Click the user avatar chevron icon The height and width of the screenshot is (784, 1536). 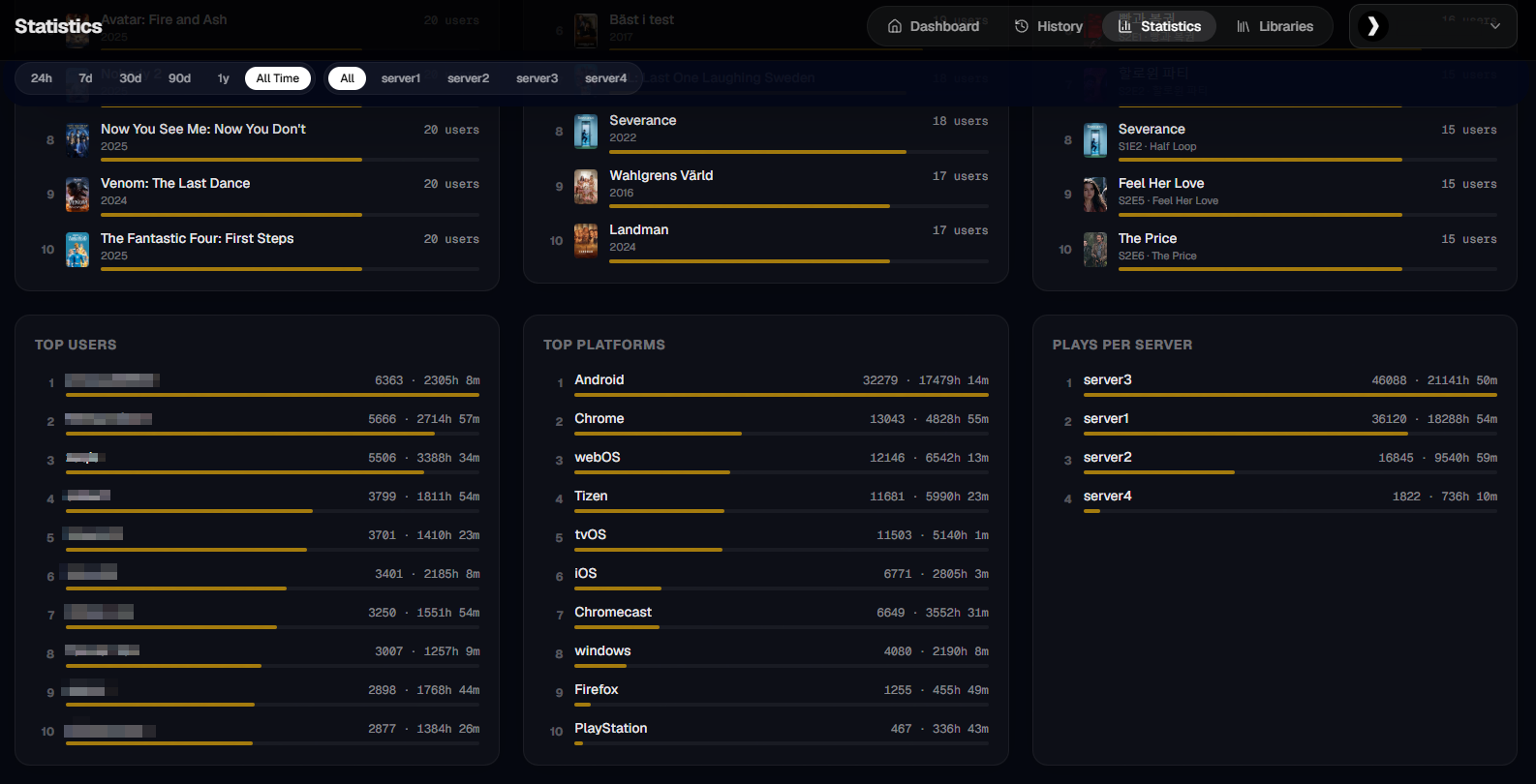[x=1372, y=26]
